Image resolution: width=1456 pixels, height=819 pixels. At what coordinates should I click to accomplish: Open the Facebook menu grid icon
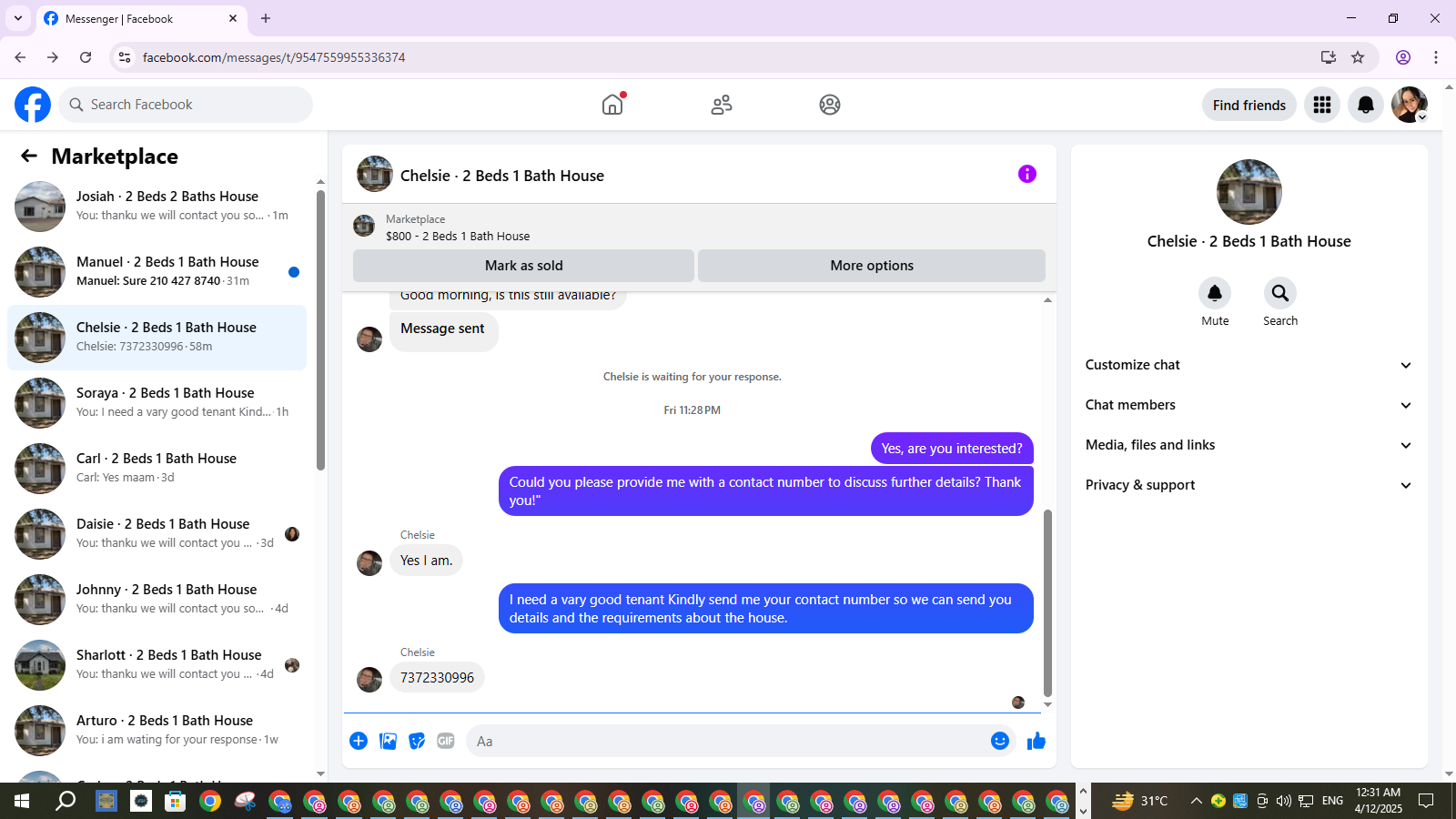point(1322,105)
